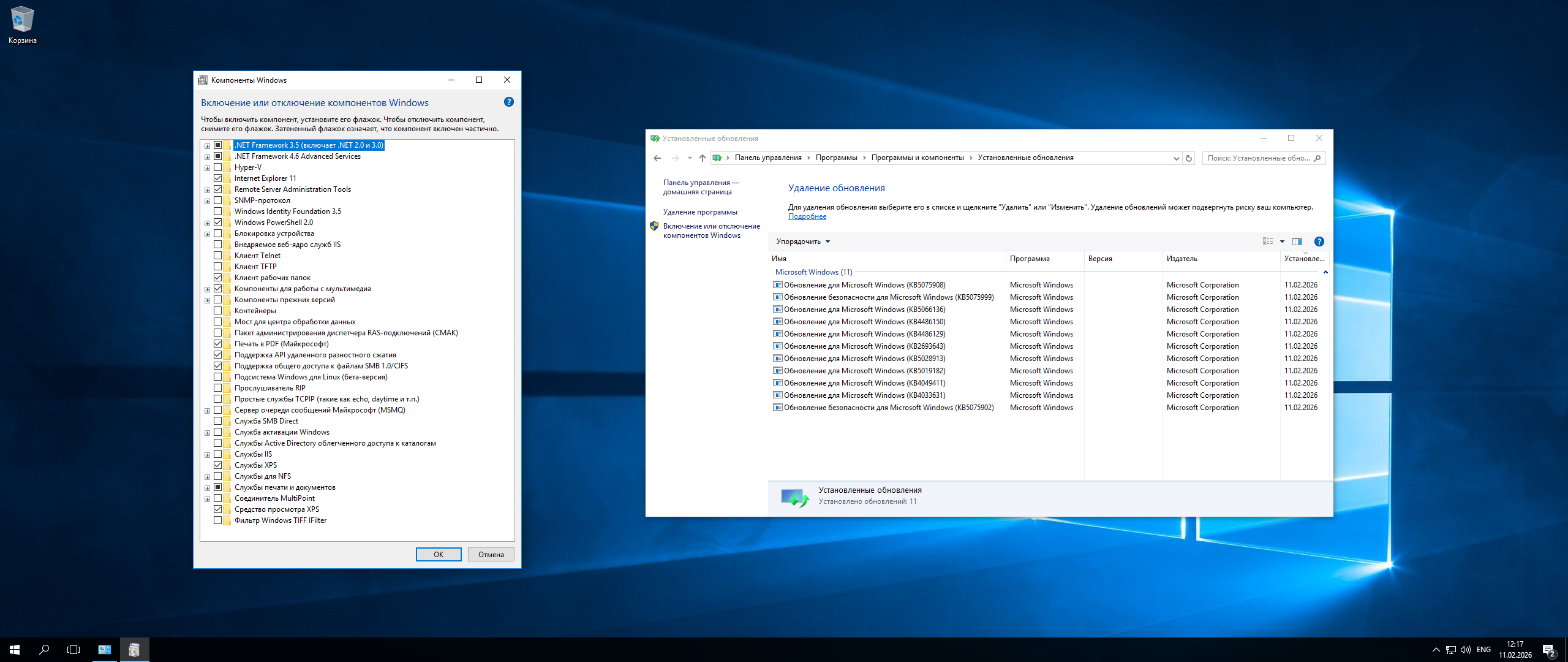Open help in Installed Updates toolbar
Viewport: 1568px width, 662px height.
tap(1319, 242)
